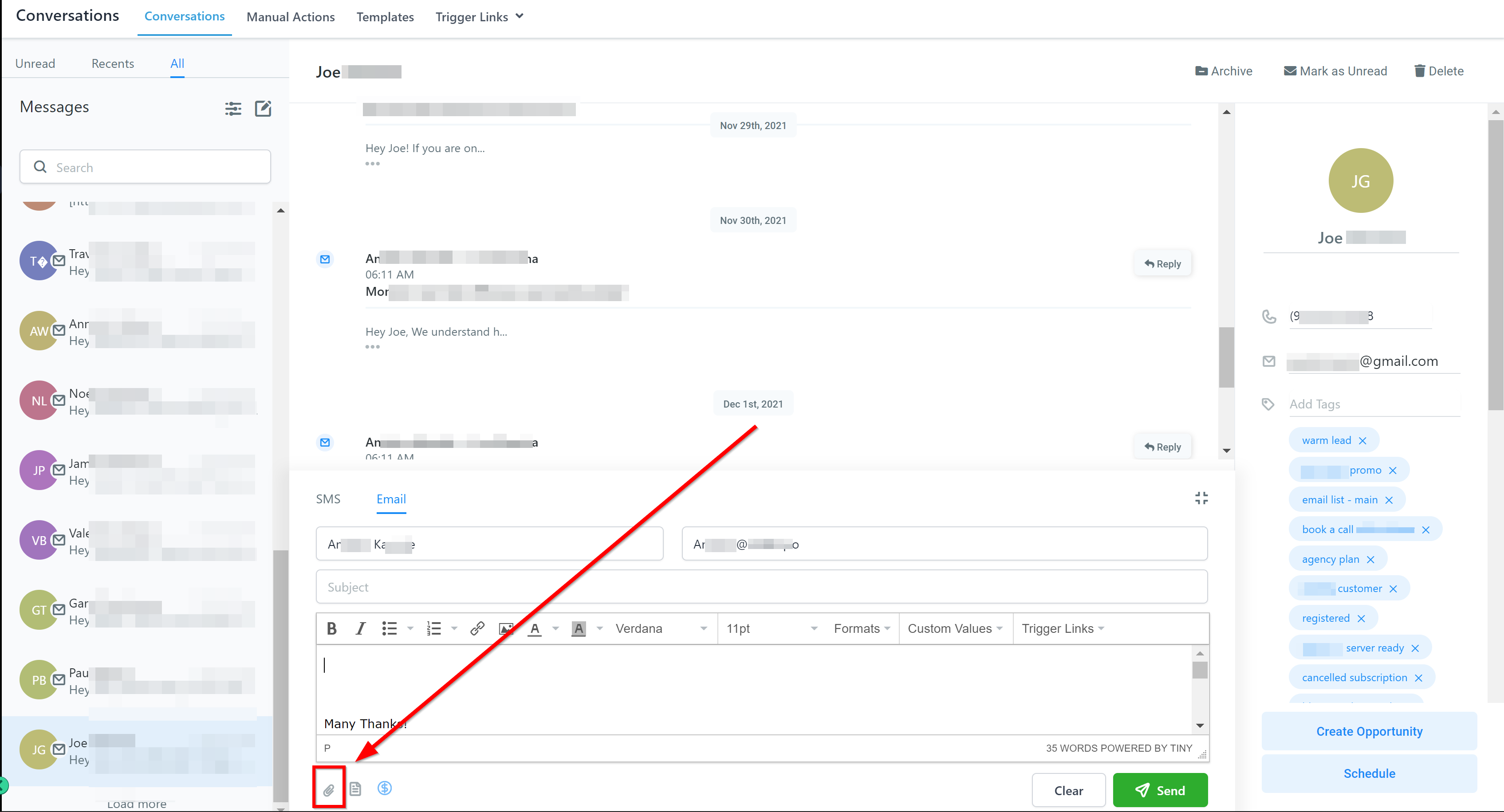Open the messages filter sliders icon
Screen dimensions: 1504x812
pos(233,108)
